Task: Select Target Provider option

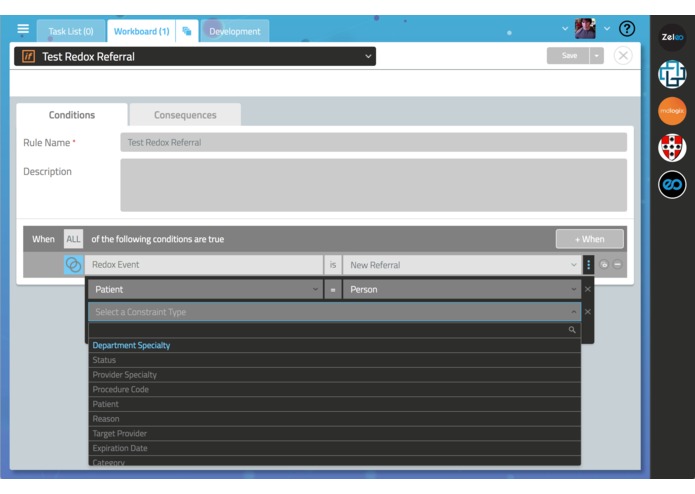Action: point(334,433)
